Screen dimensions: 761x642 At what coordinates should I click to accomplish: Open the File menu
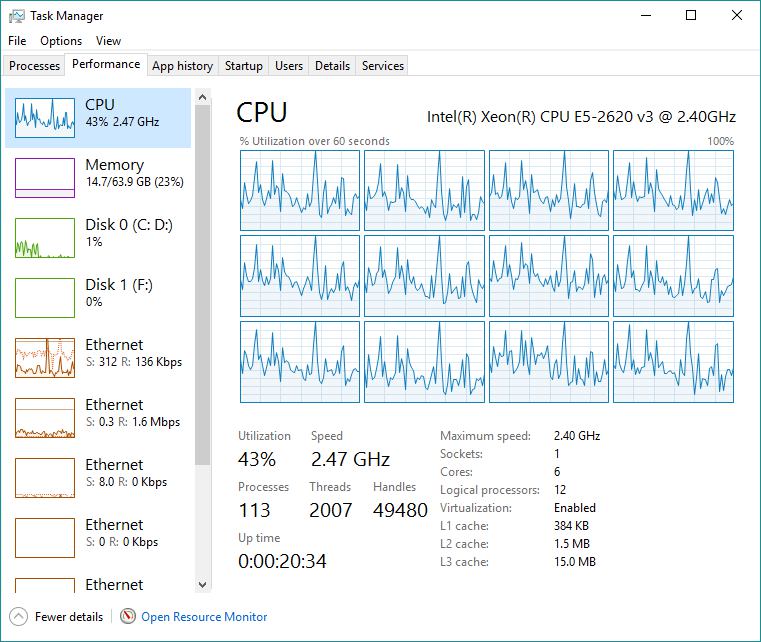coord(17,41)
